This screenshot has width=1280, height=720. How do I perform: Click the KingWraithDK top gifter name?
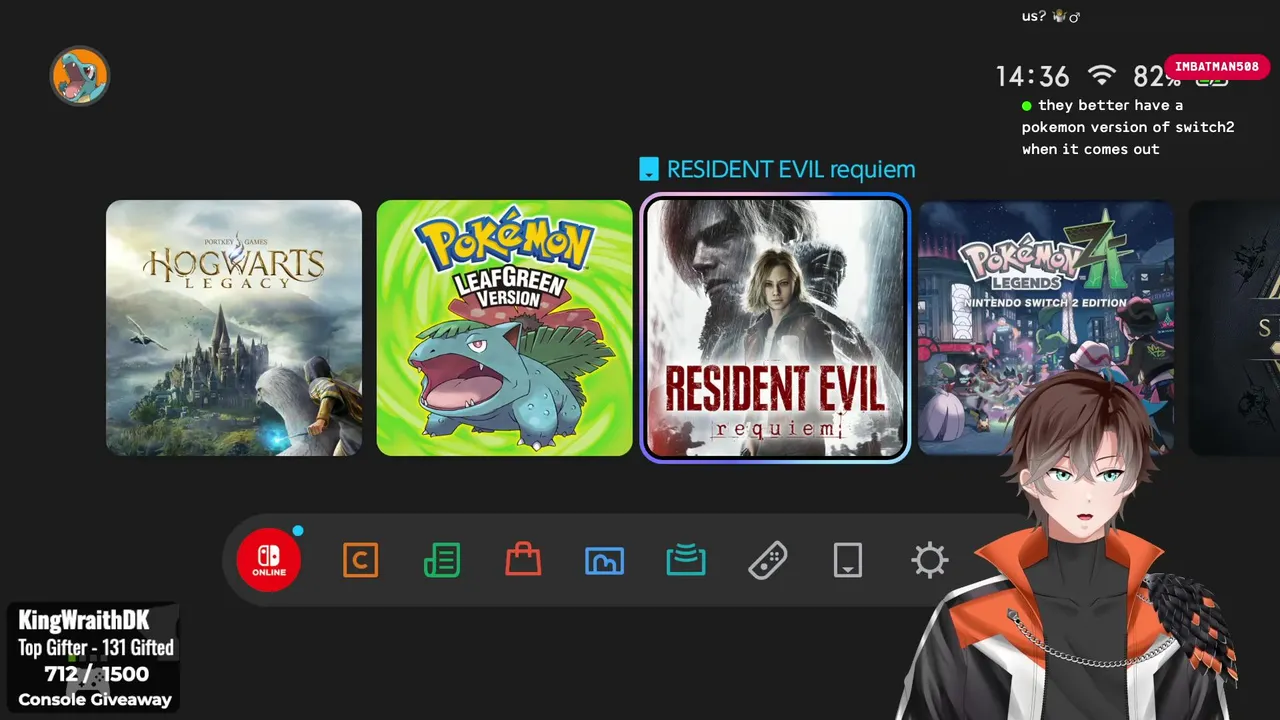[84, 620]
